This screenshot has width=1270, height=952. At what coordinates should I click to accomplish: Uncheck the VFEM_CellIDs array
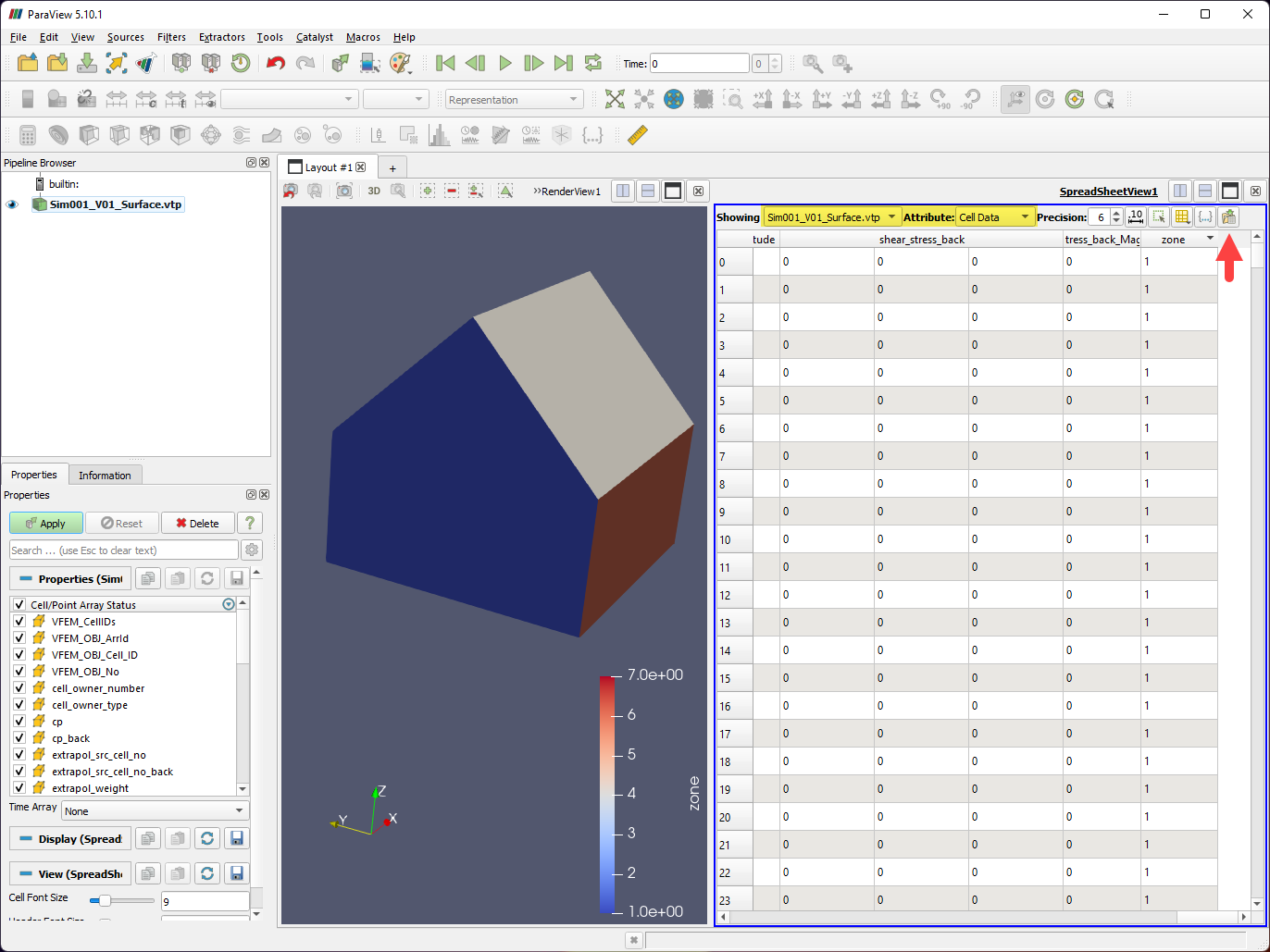(19, 621)
